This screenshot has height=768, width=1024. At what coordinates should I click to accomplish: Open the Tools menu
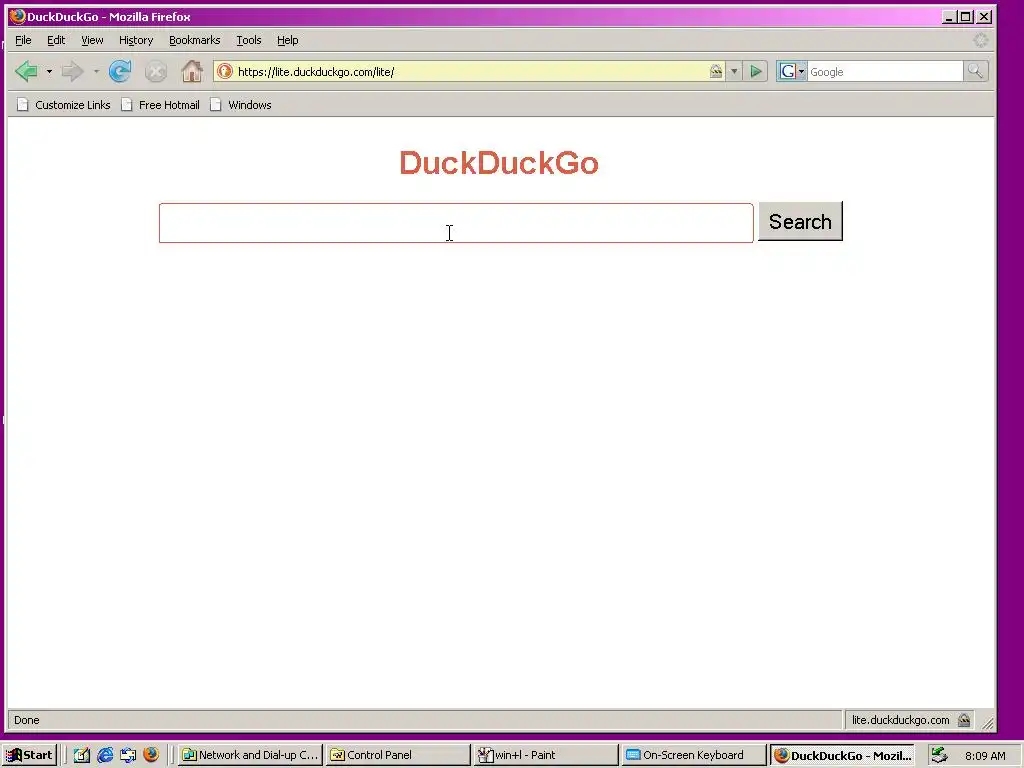249,40
